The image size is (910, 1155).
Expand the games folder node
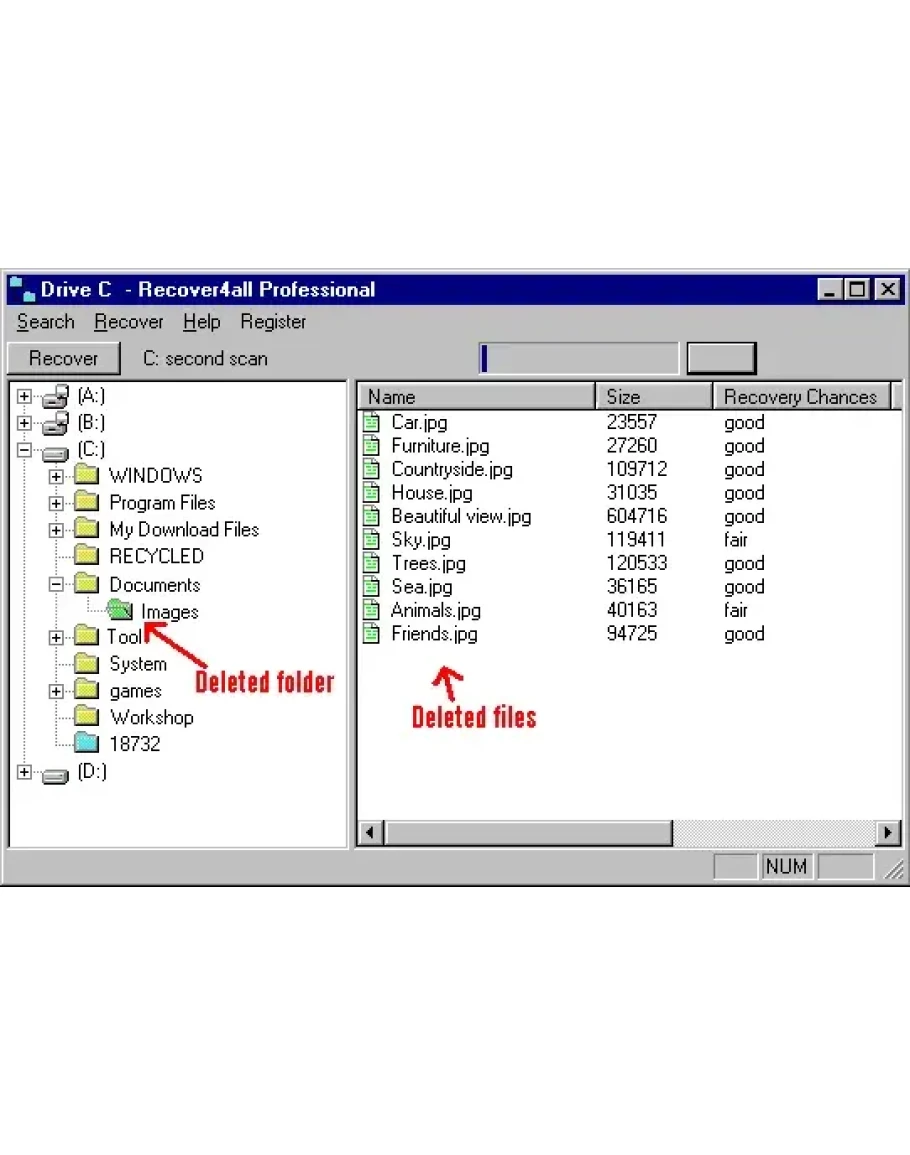point(56,691)
